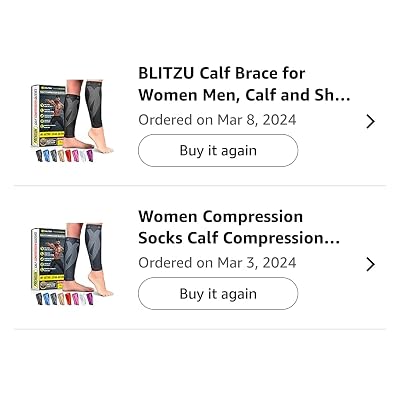Image resolution: width=400 pixels, height=400 pixels.
Task: Click the purple sleeve in BLITZU thumbnail
Action: pyautogui.click(x=90, y=156)
